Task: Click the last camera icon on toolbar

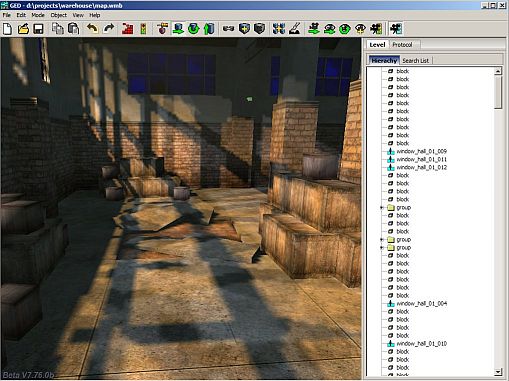Action: point(396,29)
